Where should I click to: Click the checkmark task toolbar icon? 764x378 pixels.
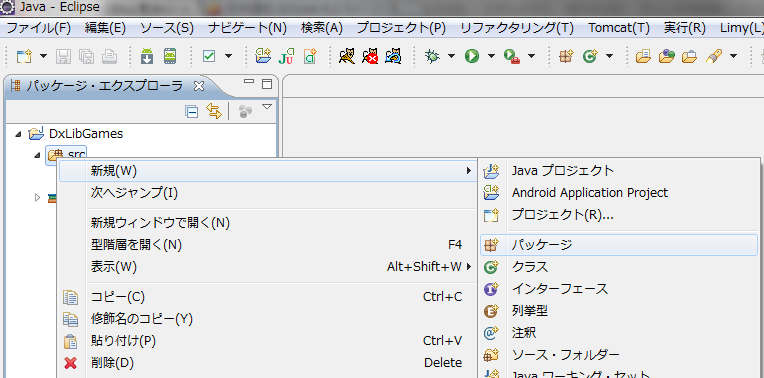(209, 57)
